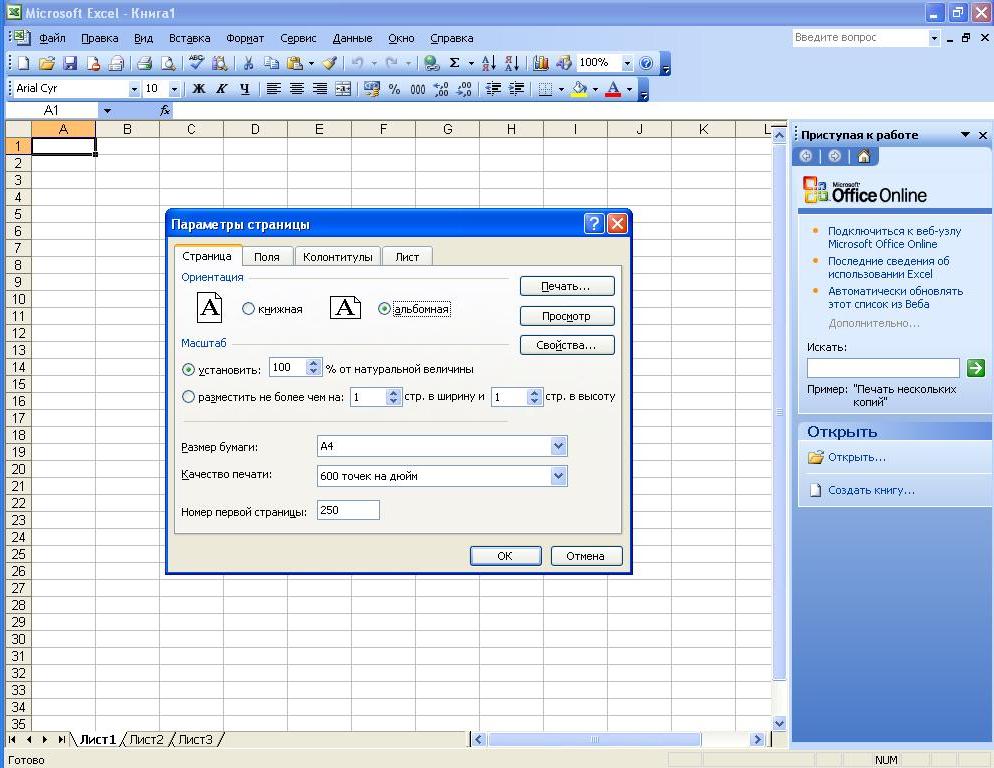Click the Fill Color paint bucket swatch
The width and height of the screenshot is (994, 768).
tap(578, 89)
